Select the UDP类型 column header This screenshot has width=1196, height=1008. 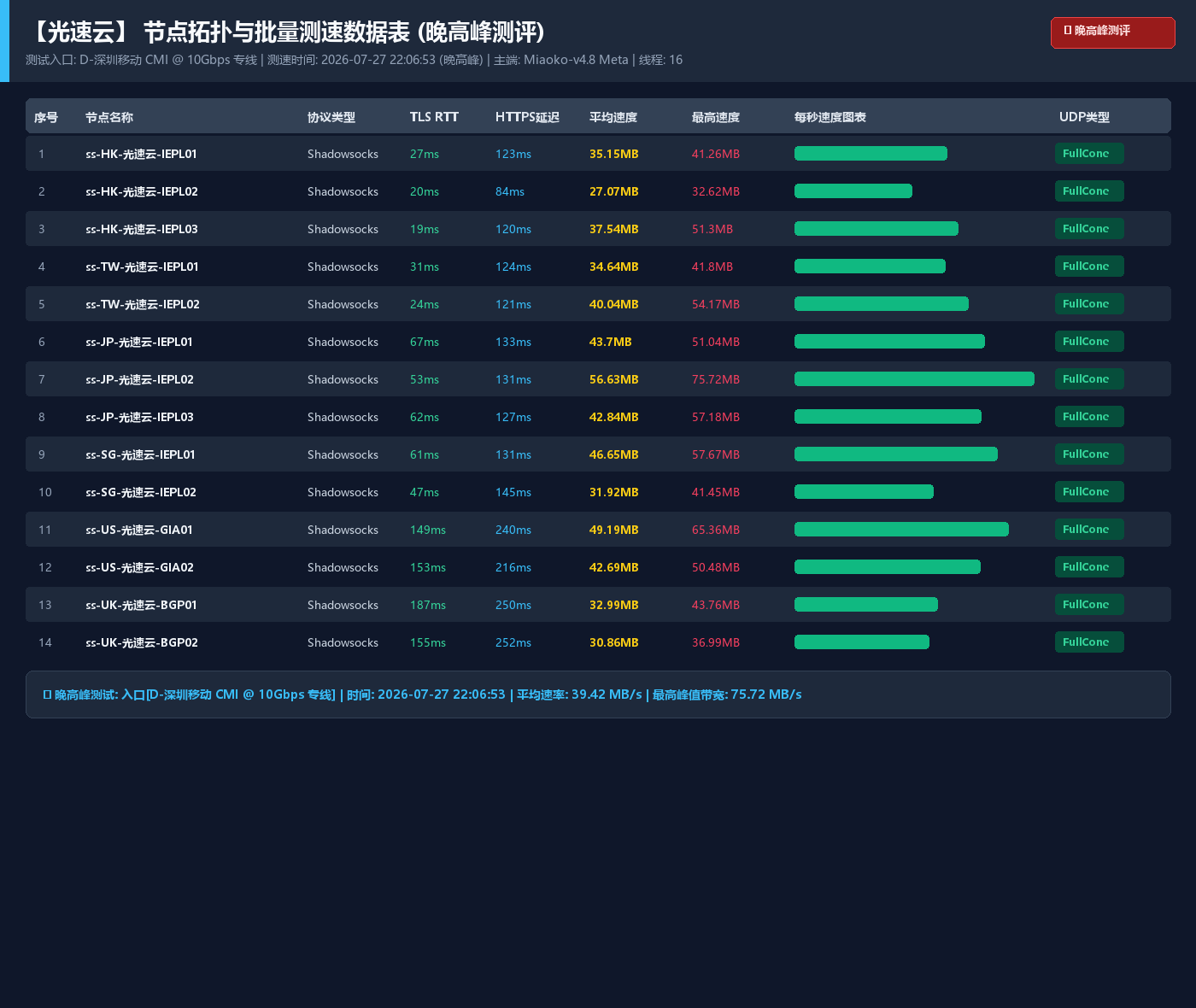(x=1084, y=117)
